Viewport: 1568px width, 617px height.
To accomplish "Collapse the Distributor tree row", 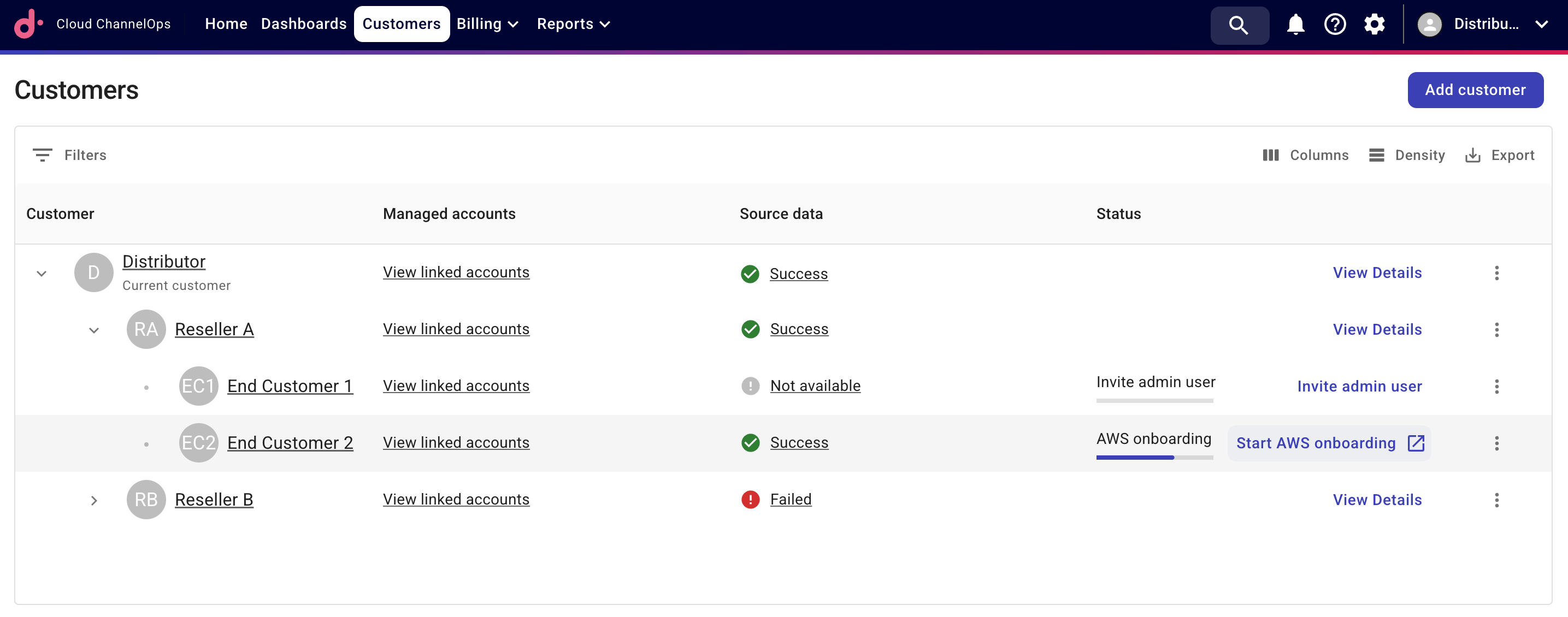I will pyautogui.click(x=42, y=273).
